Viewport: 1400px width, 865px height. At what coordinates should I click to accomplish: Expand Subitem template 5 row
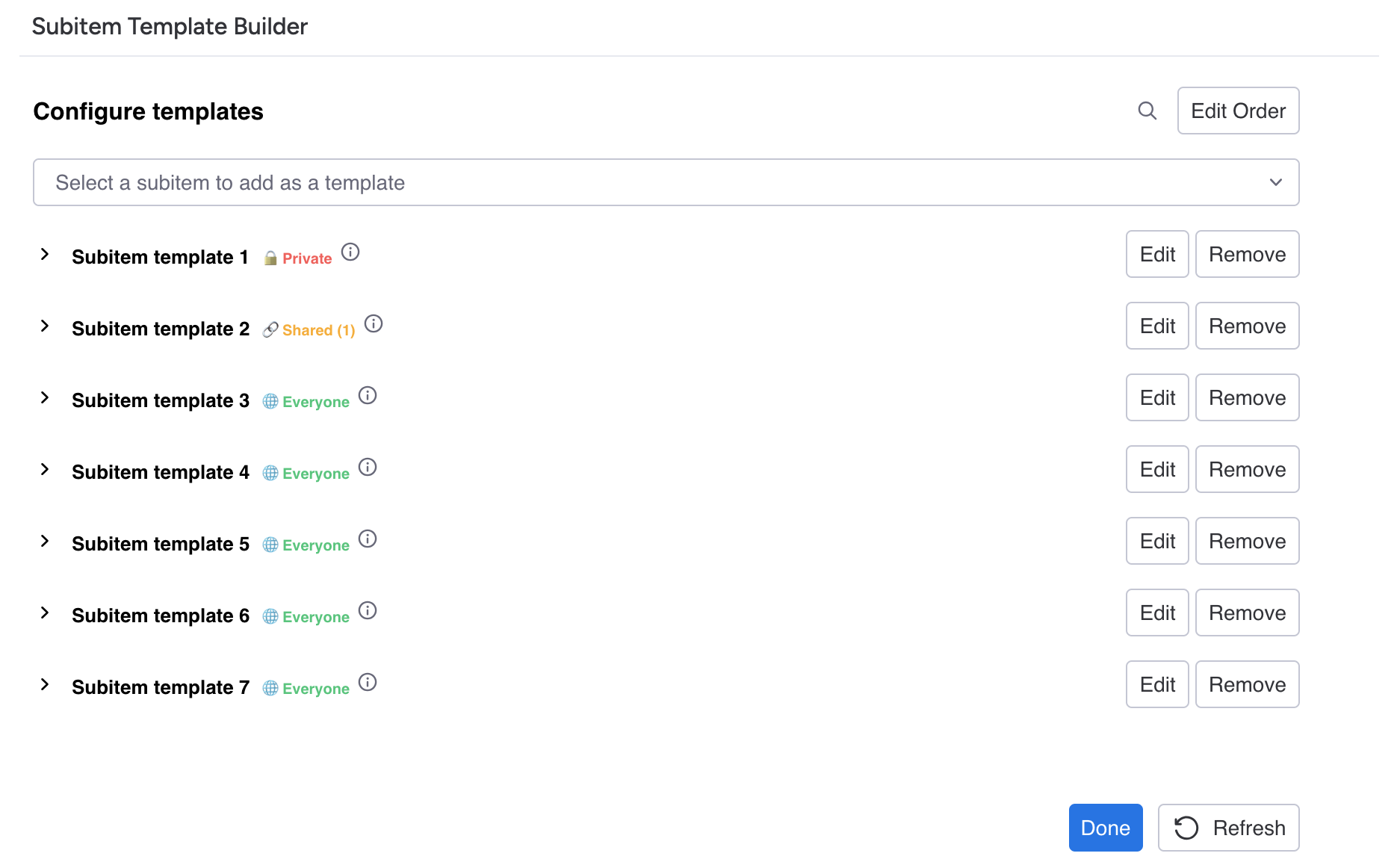(45, 541)
